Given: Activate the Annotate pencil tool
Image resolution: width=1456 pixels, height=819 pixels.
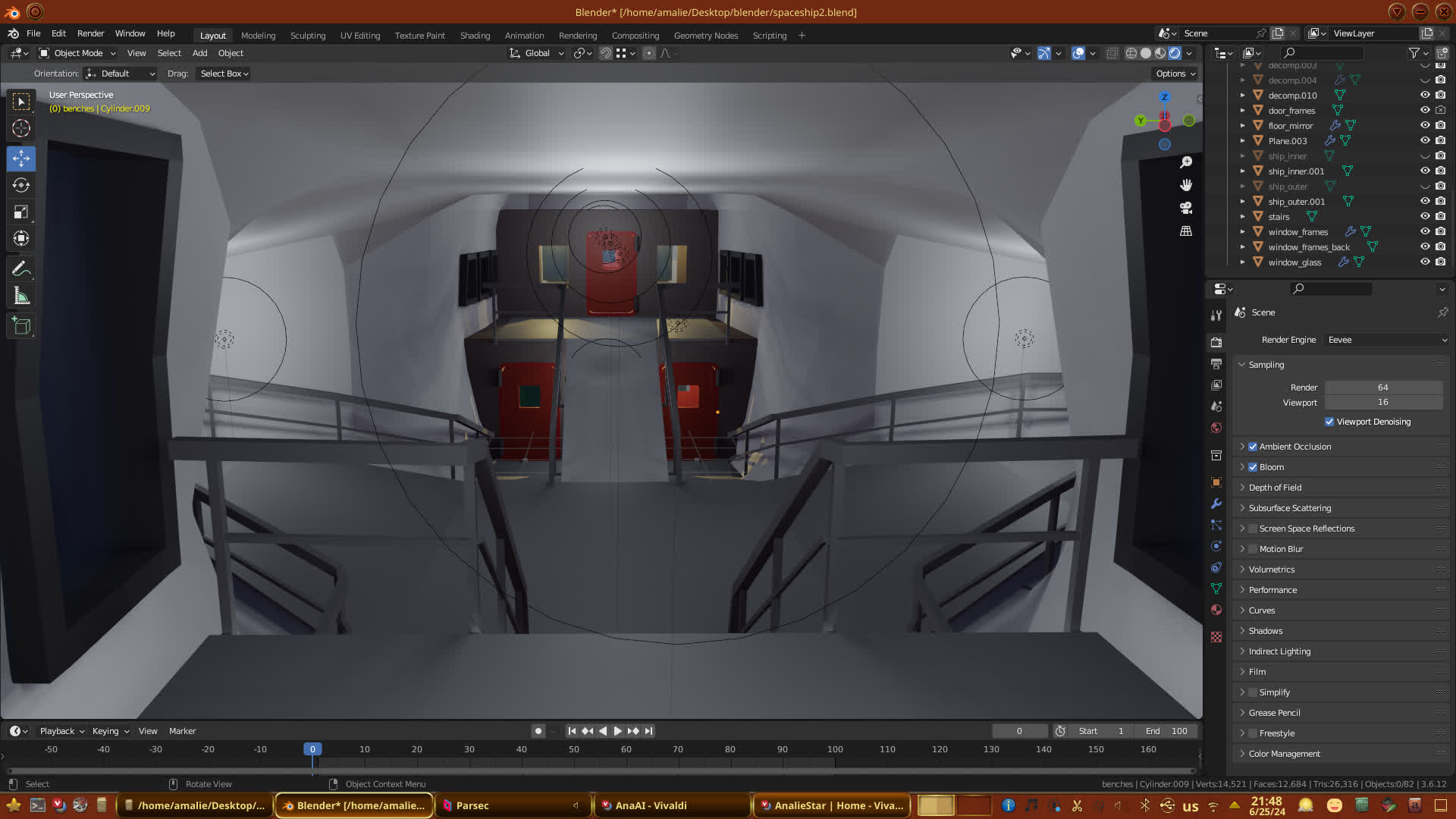Looking at the screenshot, I should click(x=21, y=268).
